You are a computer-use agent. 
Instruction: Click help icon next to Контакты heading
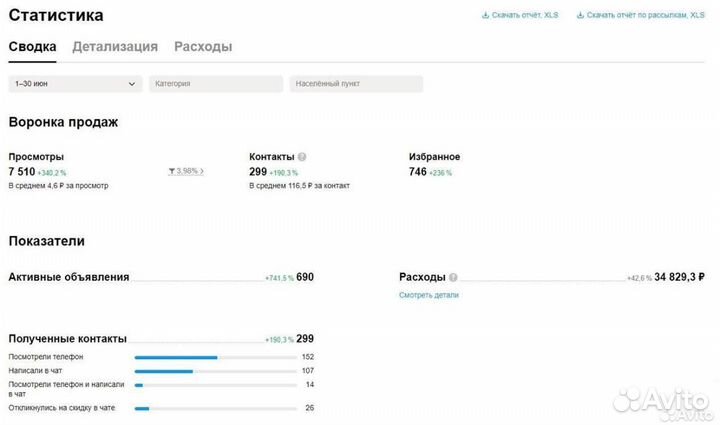302,157
